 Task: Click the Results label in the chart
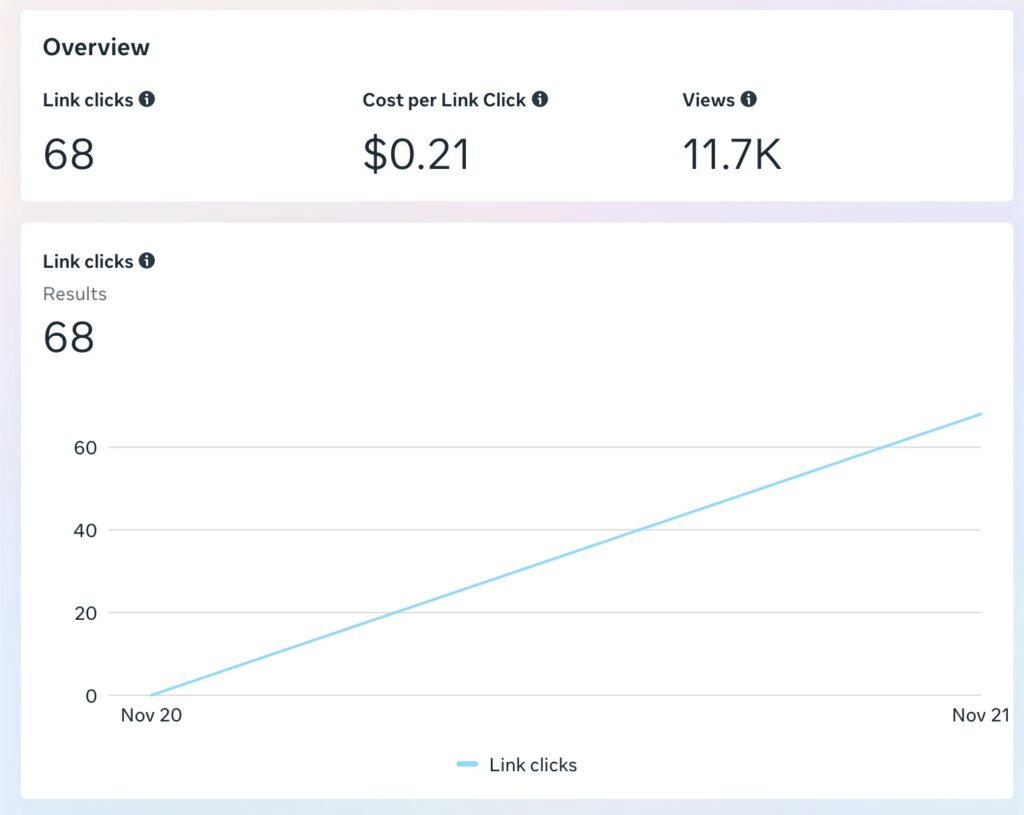click(75, 294)
